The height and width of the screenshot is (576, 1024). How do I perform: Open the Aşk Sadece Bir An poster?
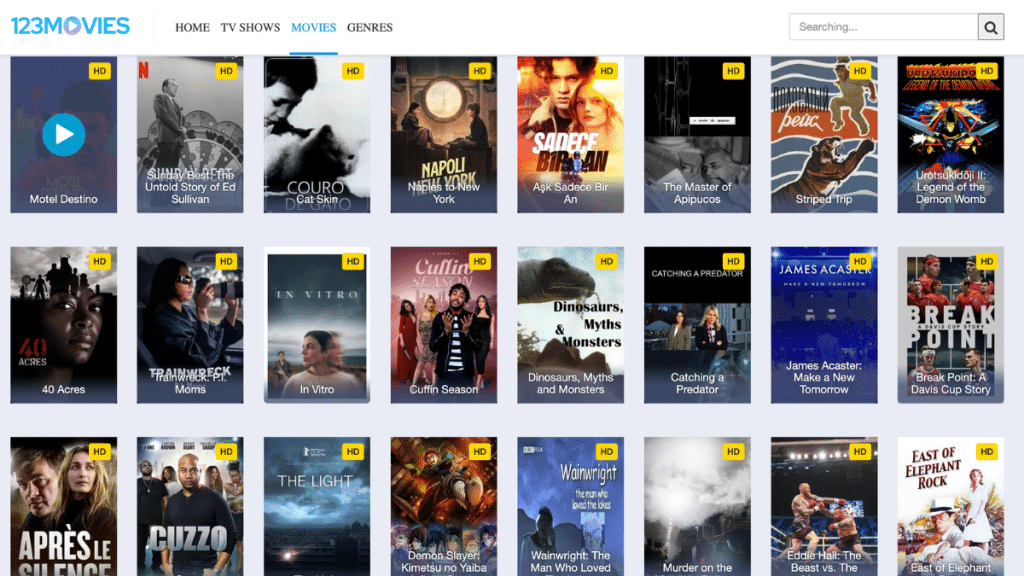570,135
